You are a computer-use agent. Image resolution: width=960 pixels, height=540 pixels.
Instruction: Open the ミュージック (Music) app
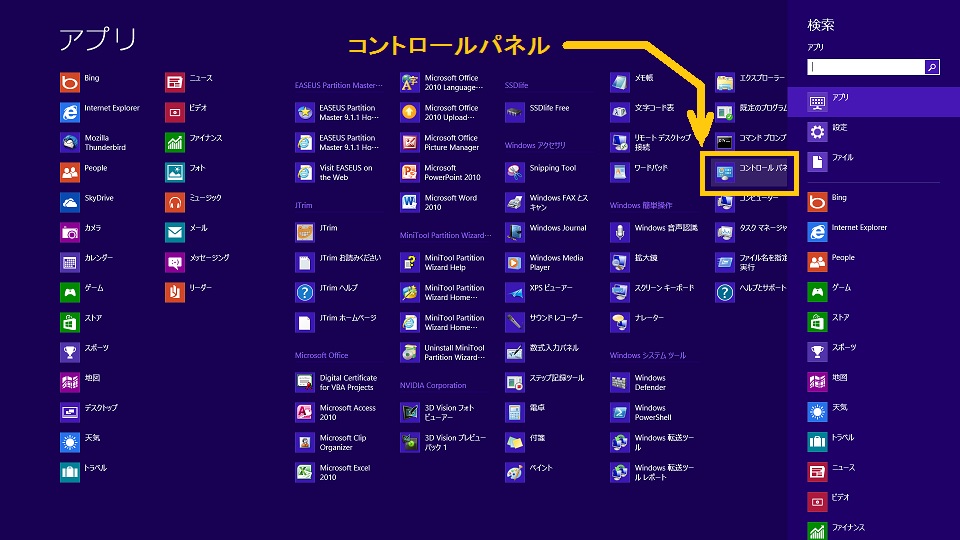[x=193, y=202]
